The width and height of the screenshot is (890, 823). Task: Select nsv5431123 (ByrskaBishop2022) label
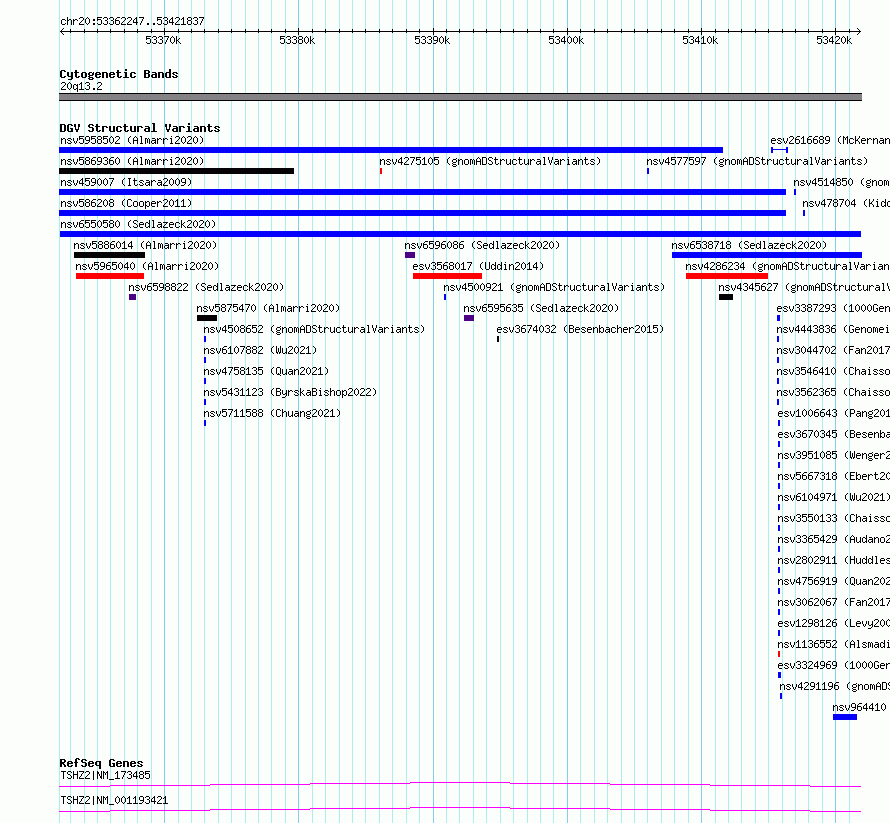point(290,392)
